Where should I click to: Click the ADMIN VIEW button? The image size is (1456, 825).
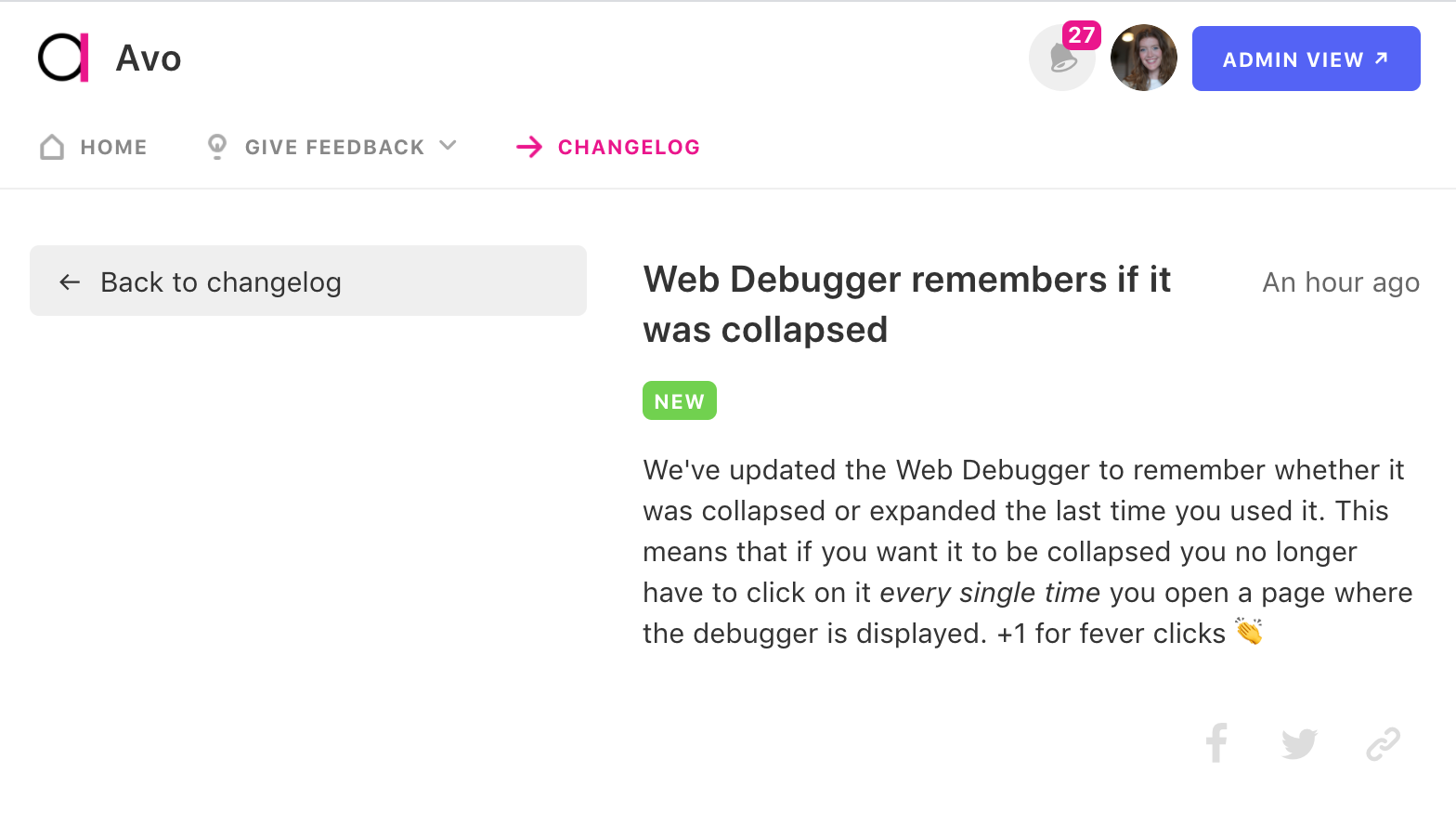tap(1306, 59)
